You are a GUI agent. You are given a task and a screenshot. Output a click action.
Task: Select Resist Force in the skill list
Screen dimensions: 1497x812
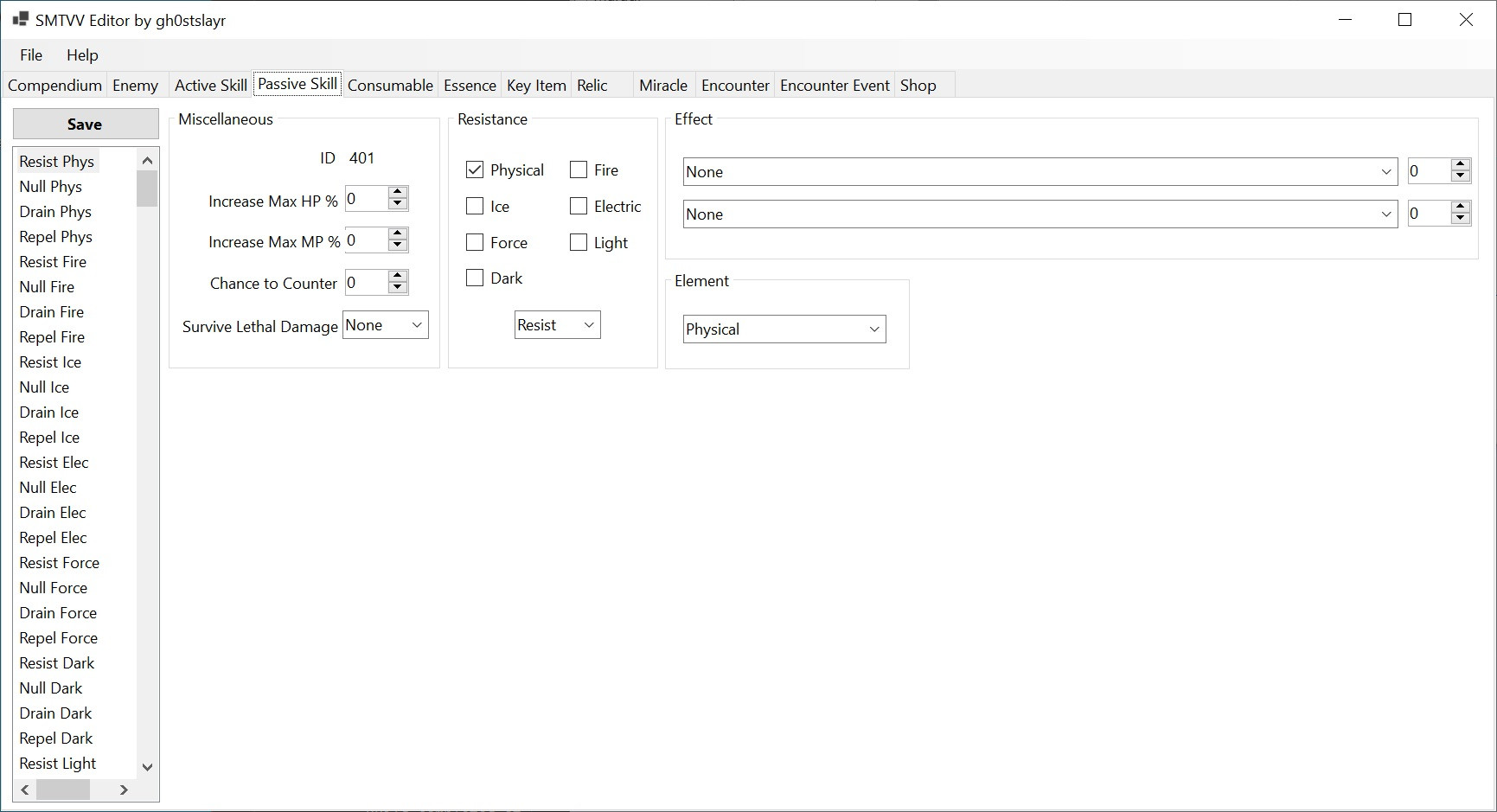click(60, 563)
